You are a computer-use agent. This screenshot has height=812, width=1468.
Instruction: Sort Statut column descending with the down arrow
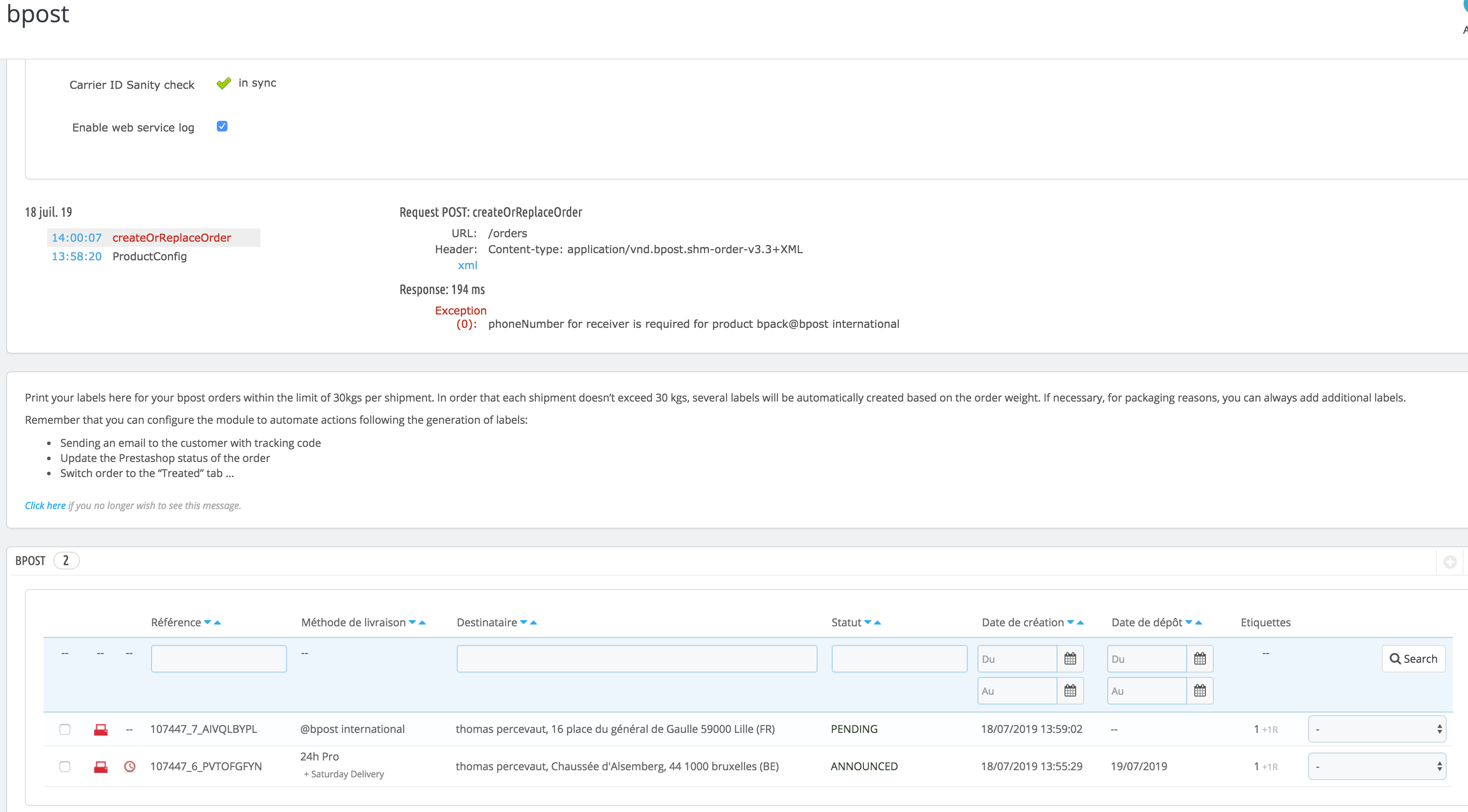(x=867, y=622)
